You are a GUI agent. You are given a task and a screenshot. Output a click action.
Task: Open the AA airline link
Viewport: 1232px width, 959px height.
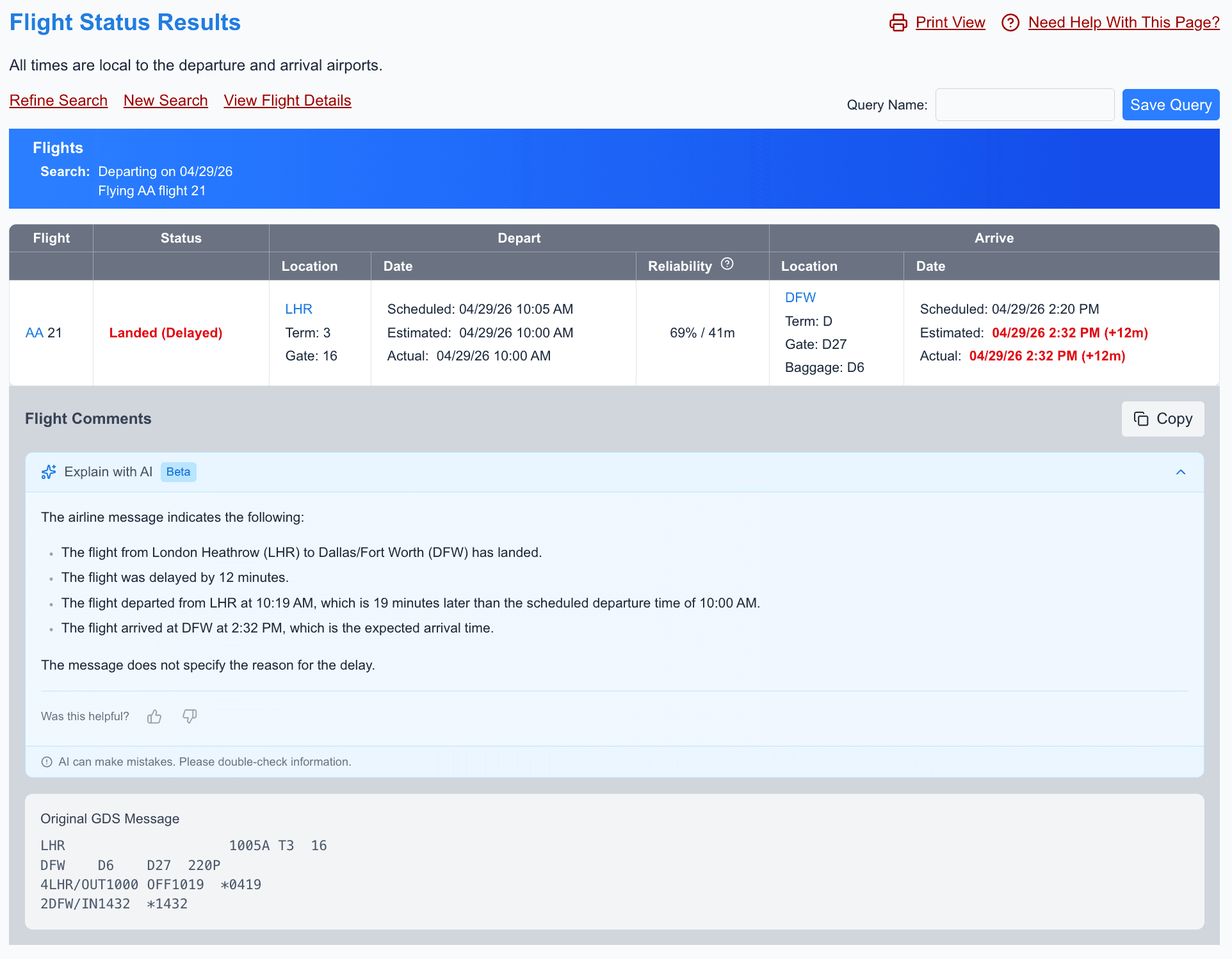(x=35, y=333)
